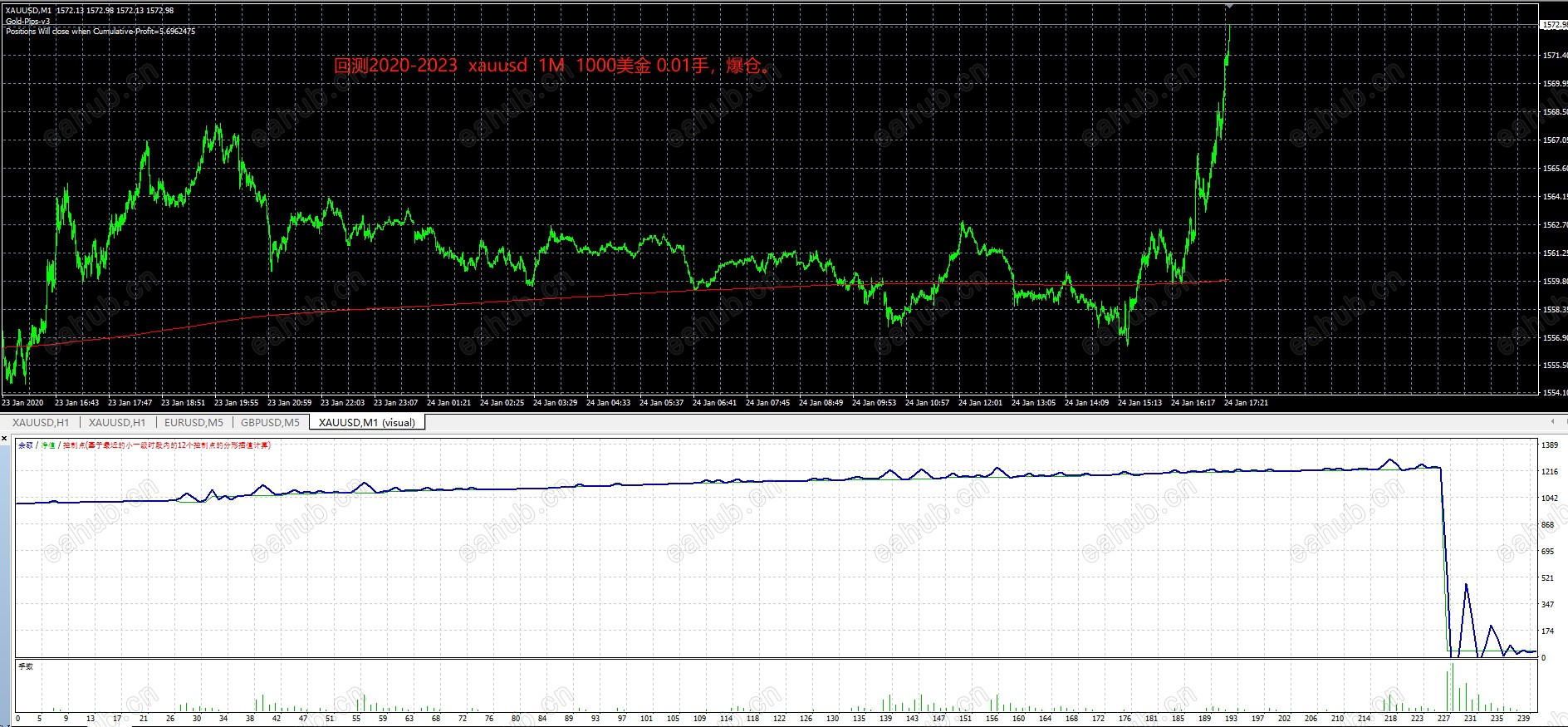Click the red backtest annotation text

click(x=551, y=66)
